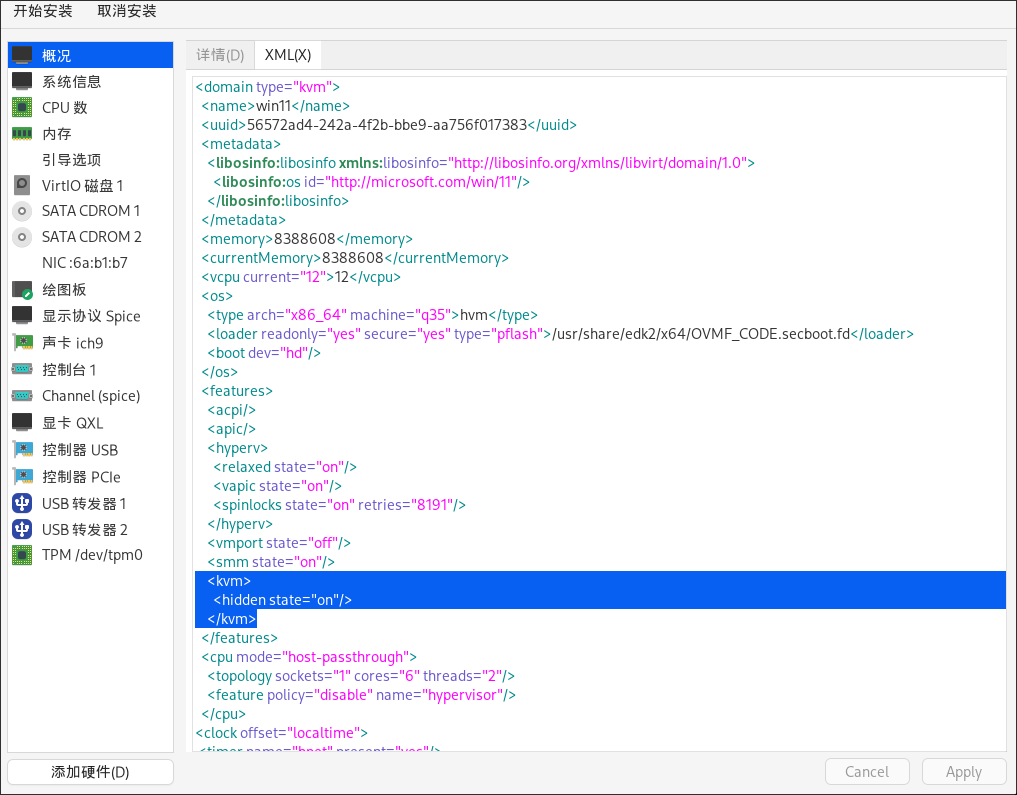Click the Add Hardware button
This screenshot has height=795, width=1017.
pos(90,772)
